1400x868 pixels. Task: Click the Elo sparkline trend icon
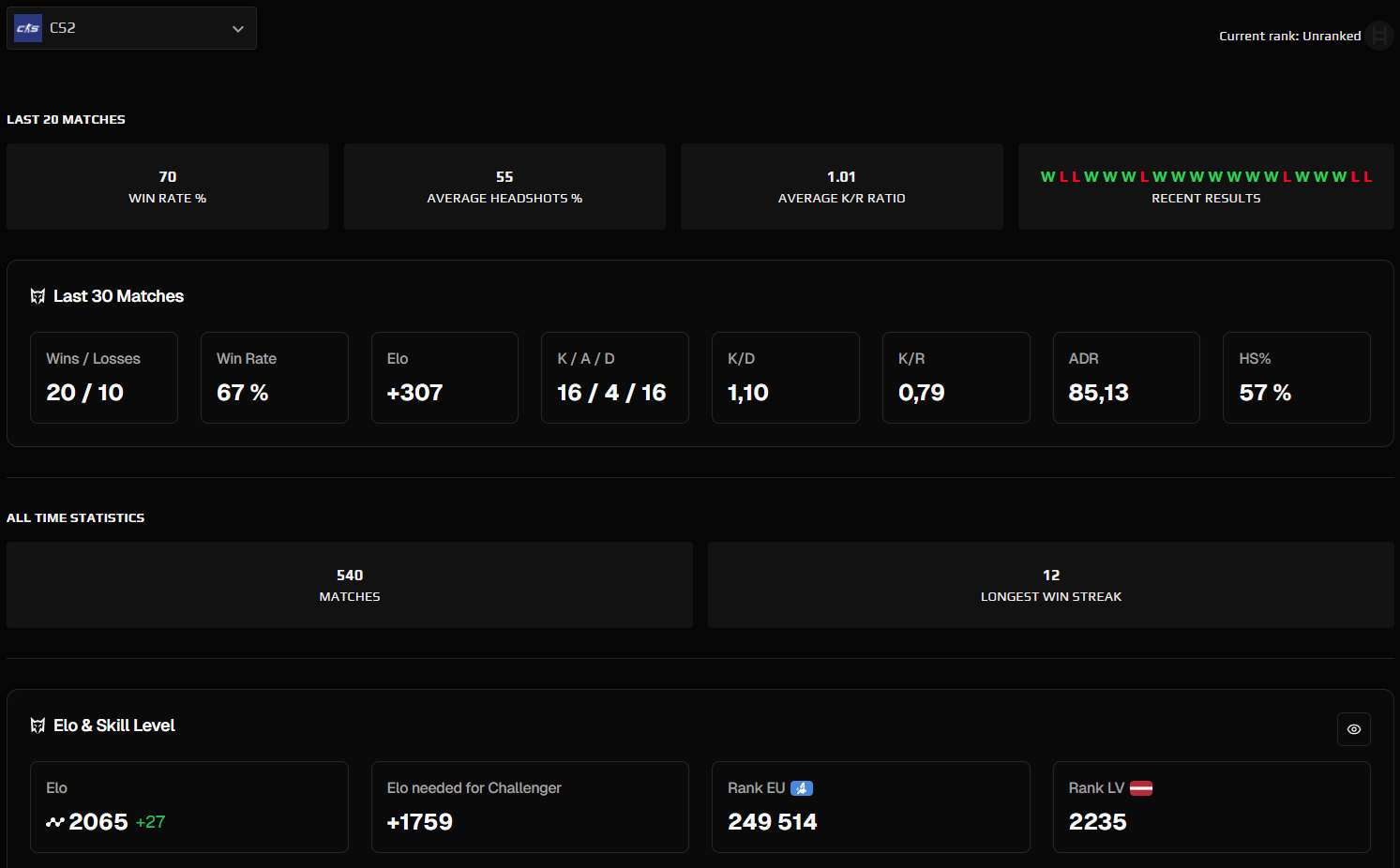click(53, 822)
